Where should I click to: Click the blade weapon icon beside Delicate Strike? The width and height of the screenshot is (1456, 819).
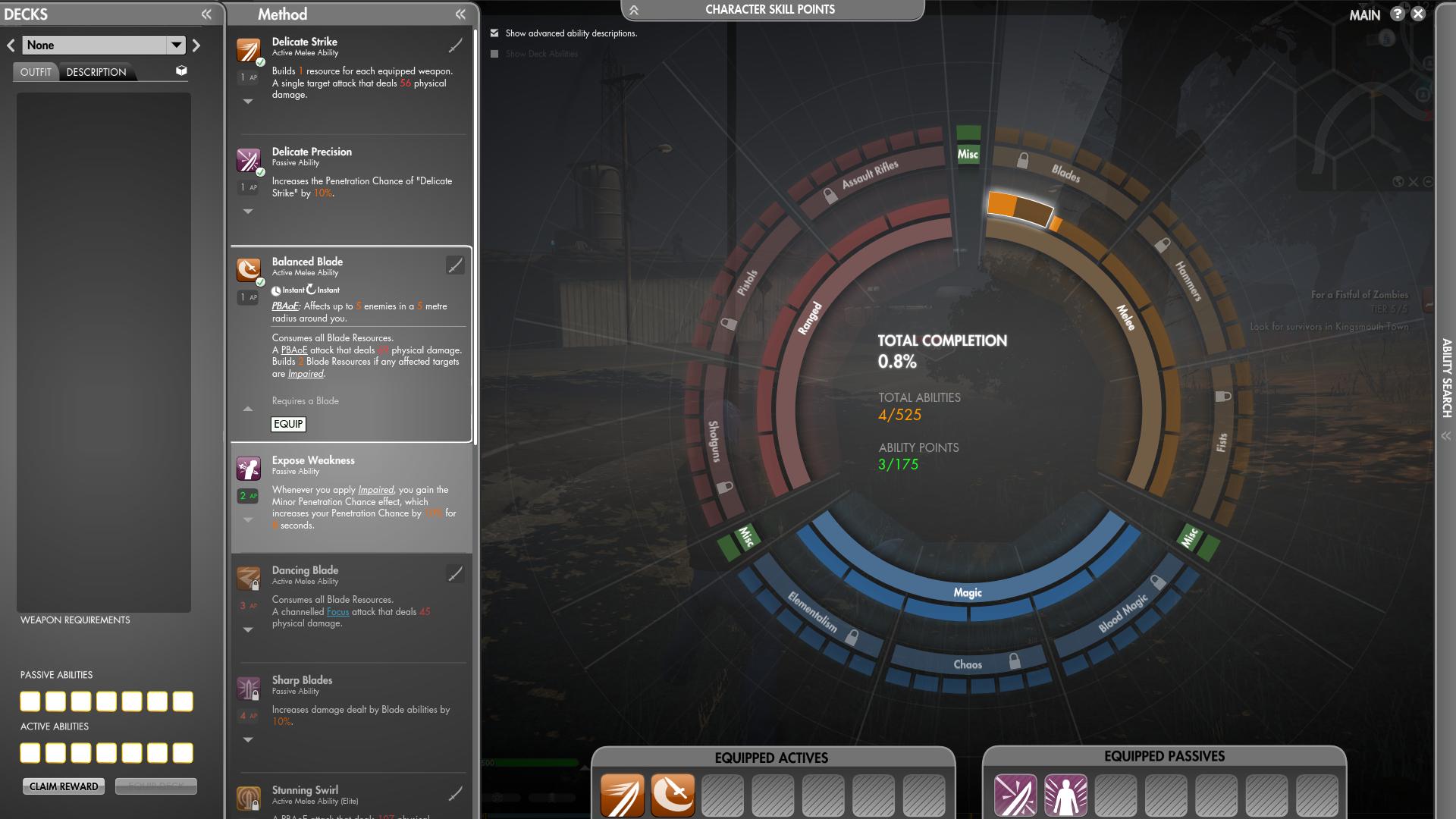(455, 46)
